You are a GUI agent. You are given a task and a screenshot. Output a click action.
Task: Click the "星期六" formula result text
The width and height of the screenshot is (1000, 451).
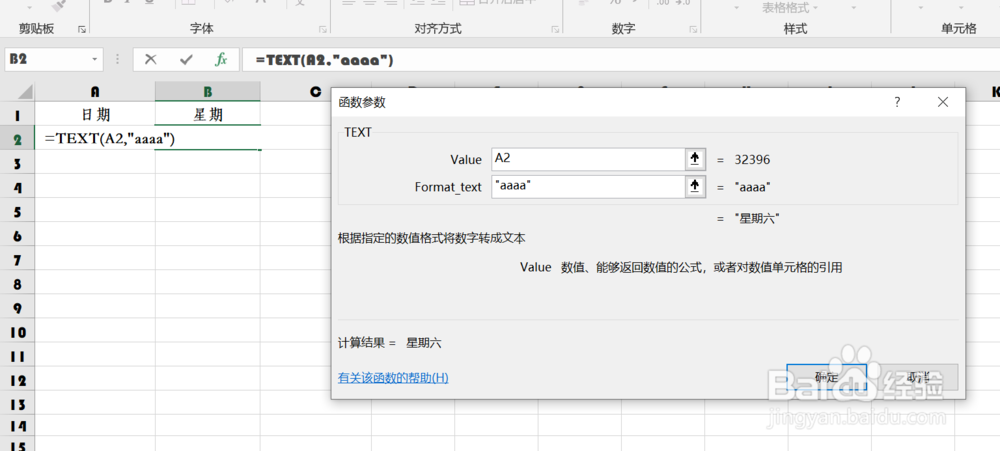pyautogui.click(x=757, y=219)
